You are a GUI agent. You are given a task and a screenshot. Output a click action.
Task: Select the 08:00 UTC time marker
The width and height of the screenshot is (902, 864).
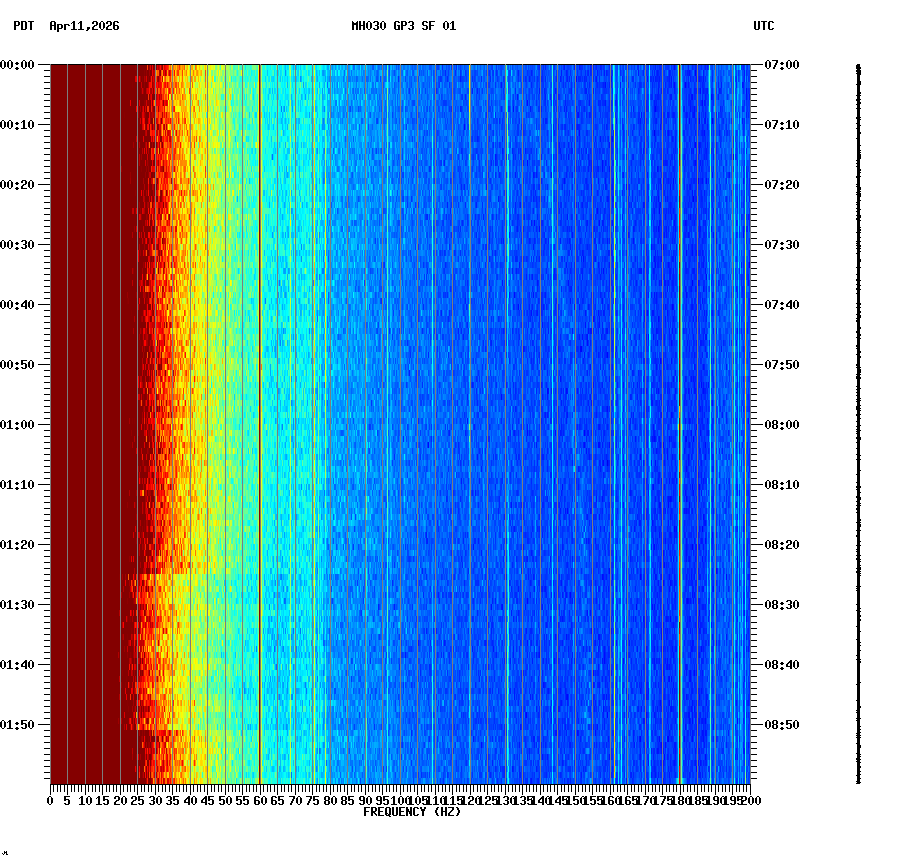[778, 423]
